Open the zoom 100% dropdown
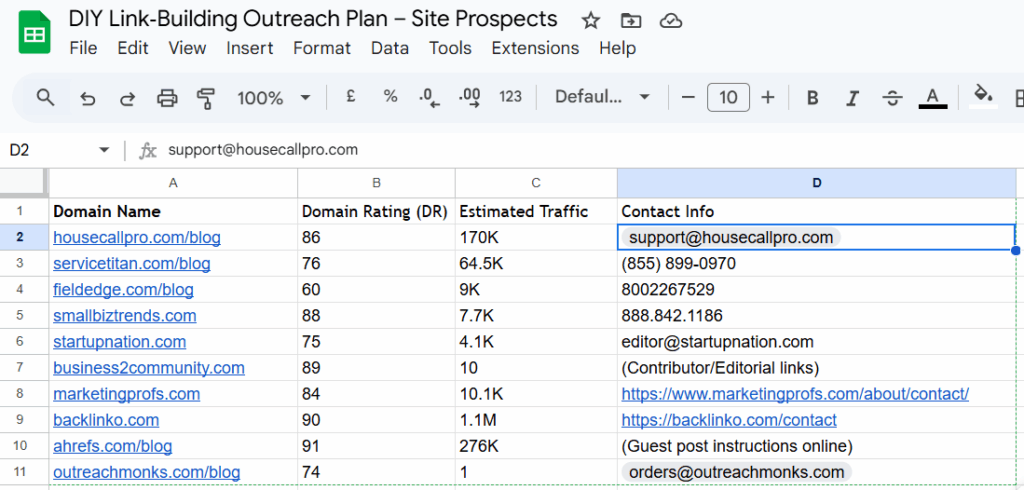 (273, 98)
